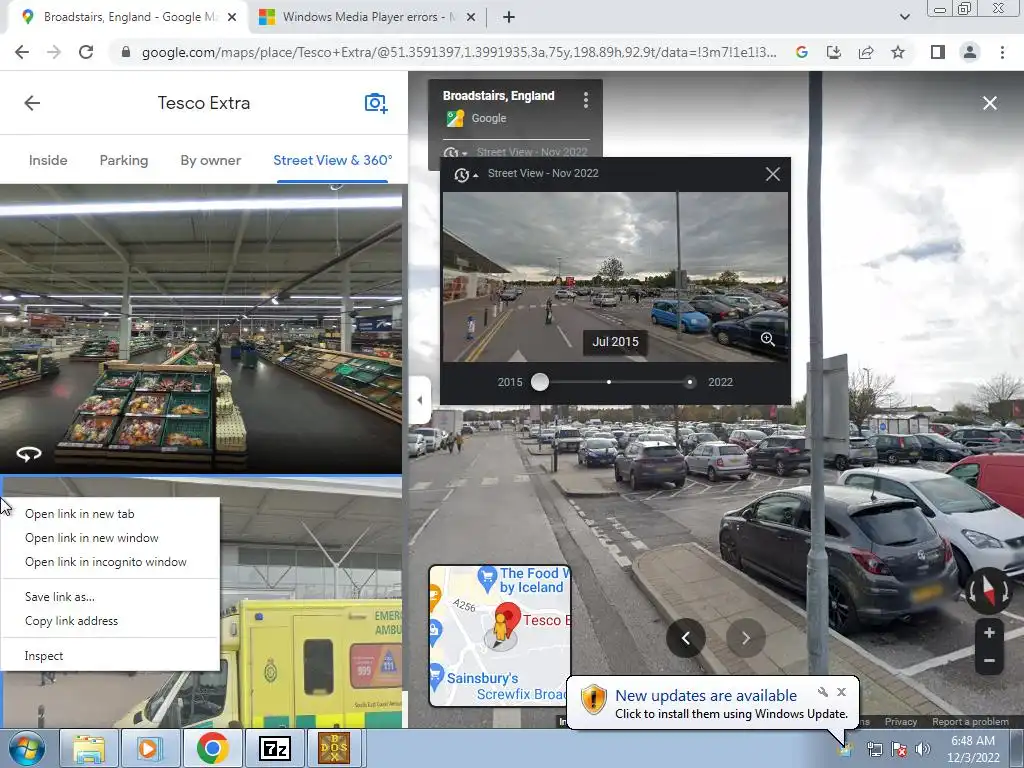1024x768 pixels.
Task: Click the Jul 2015 street view preview image
Action: [615, 277]
